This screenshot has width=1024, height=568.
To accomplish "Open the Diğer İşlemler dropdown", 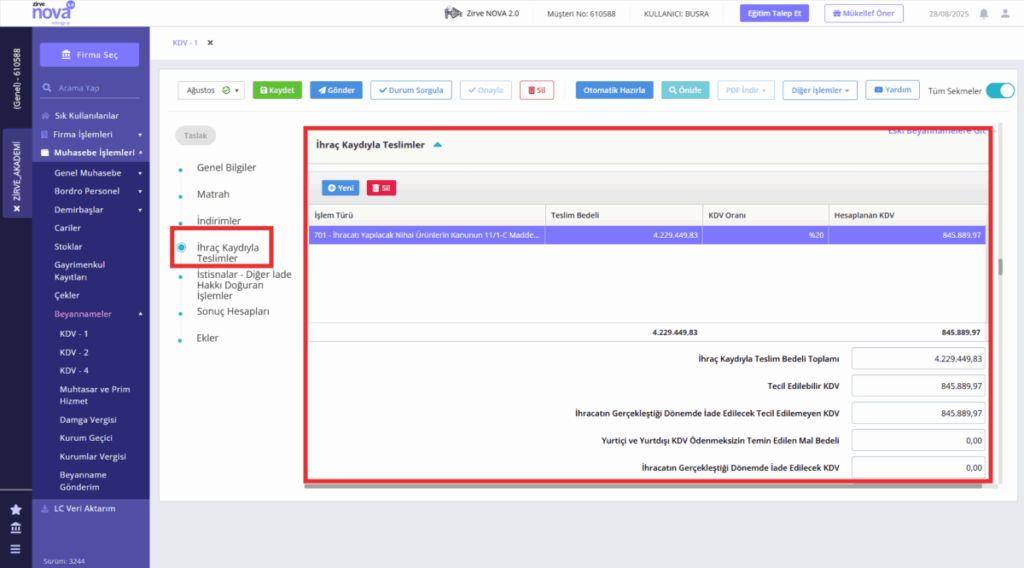I will tap(820, 90).
